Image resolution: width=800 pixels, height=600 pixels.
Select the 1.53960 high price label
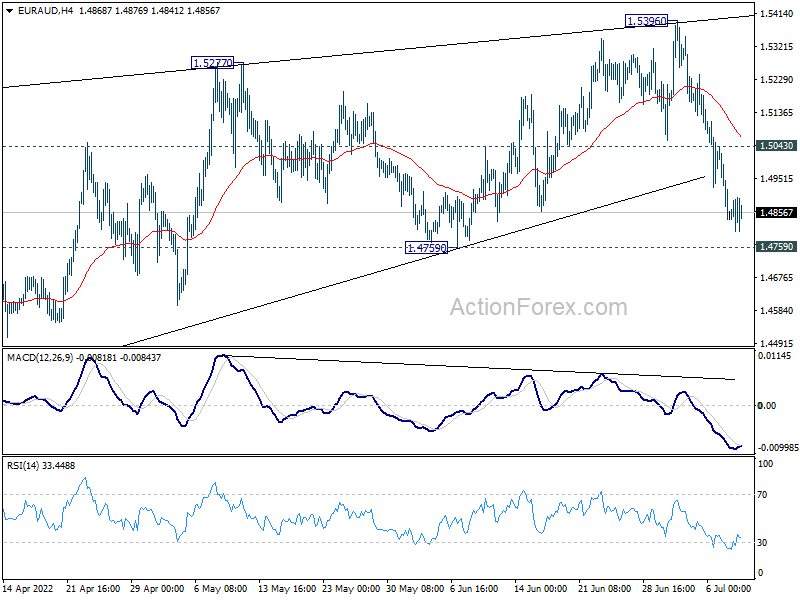646,21
